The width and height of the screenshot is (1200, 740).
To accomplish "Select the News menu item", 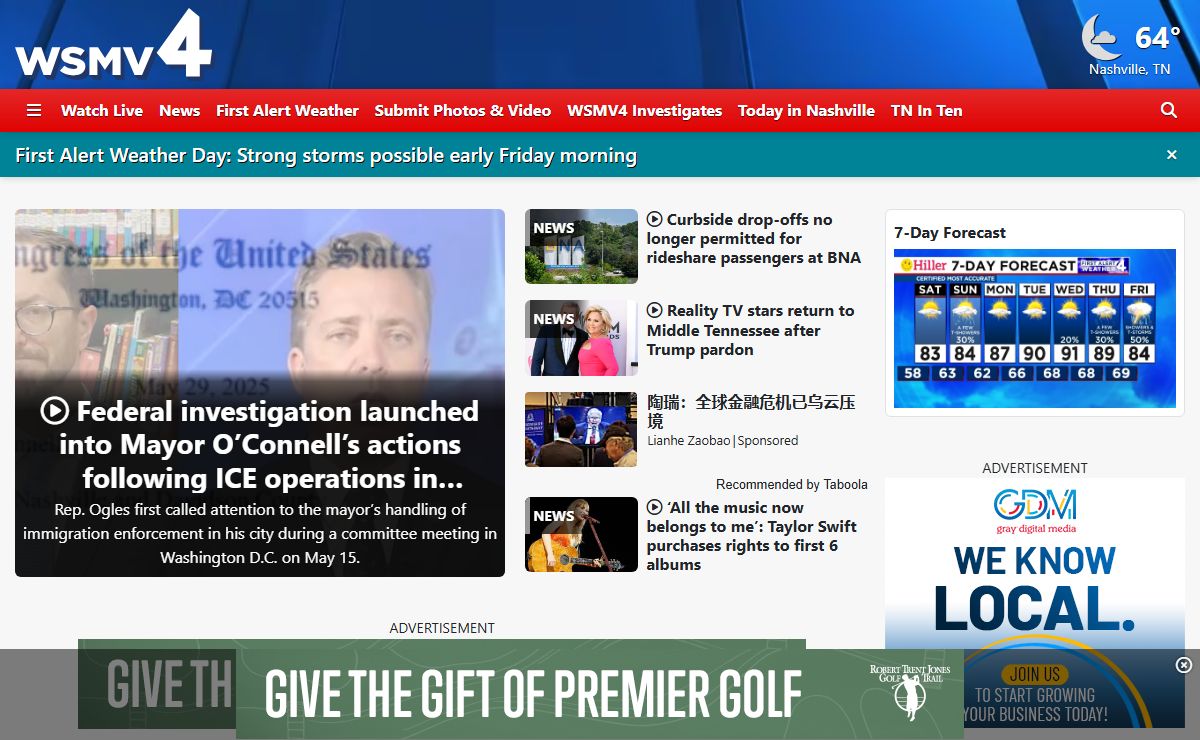I will pos(180,111).
